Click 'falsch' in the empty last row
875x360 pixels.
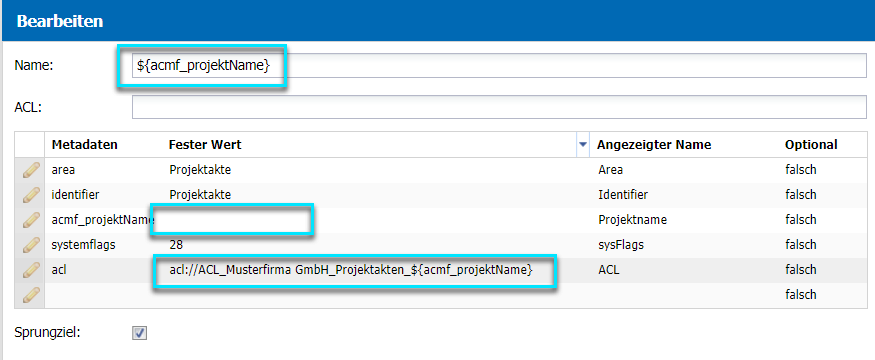tap(801, 295)
